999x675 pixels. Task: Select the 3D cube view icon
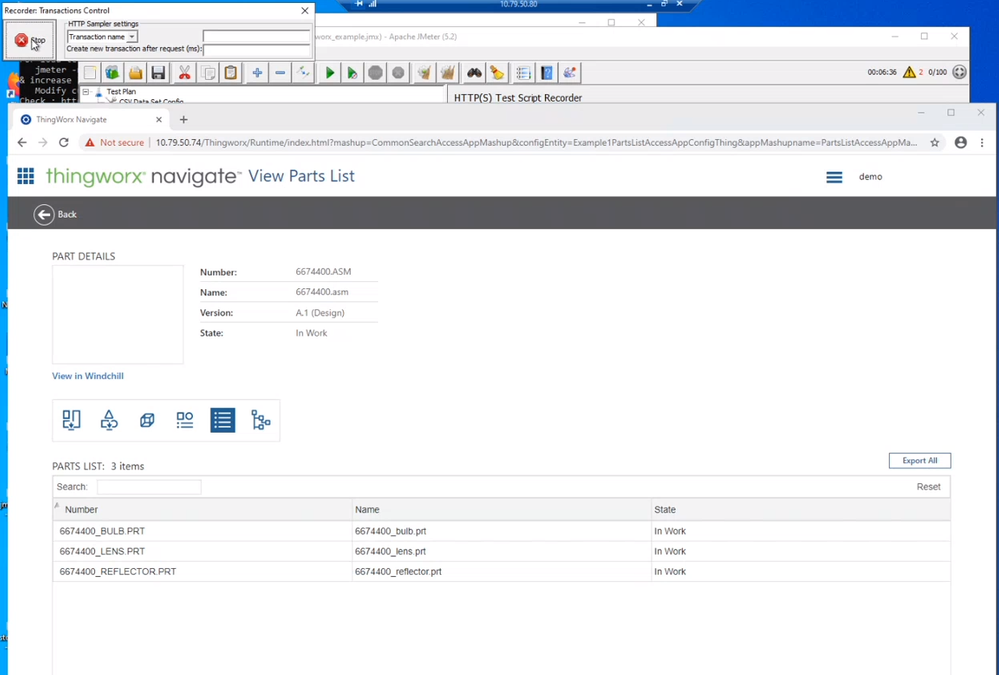click(147, 420)
